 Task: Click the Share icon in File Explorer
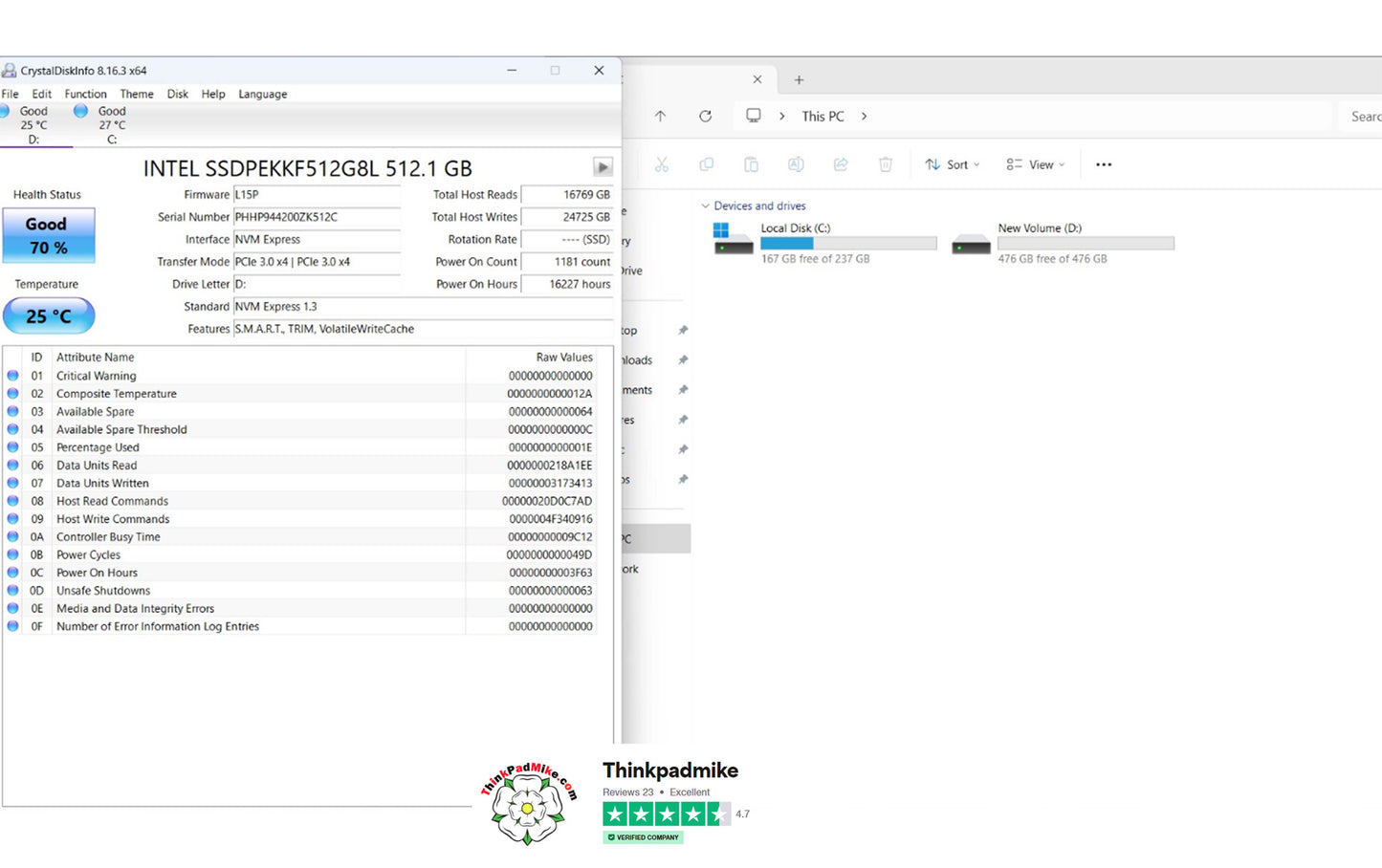(x=841, y=164)
